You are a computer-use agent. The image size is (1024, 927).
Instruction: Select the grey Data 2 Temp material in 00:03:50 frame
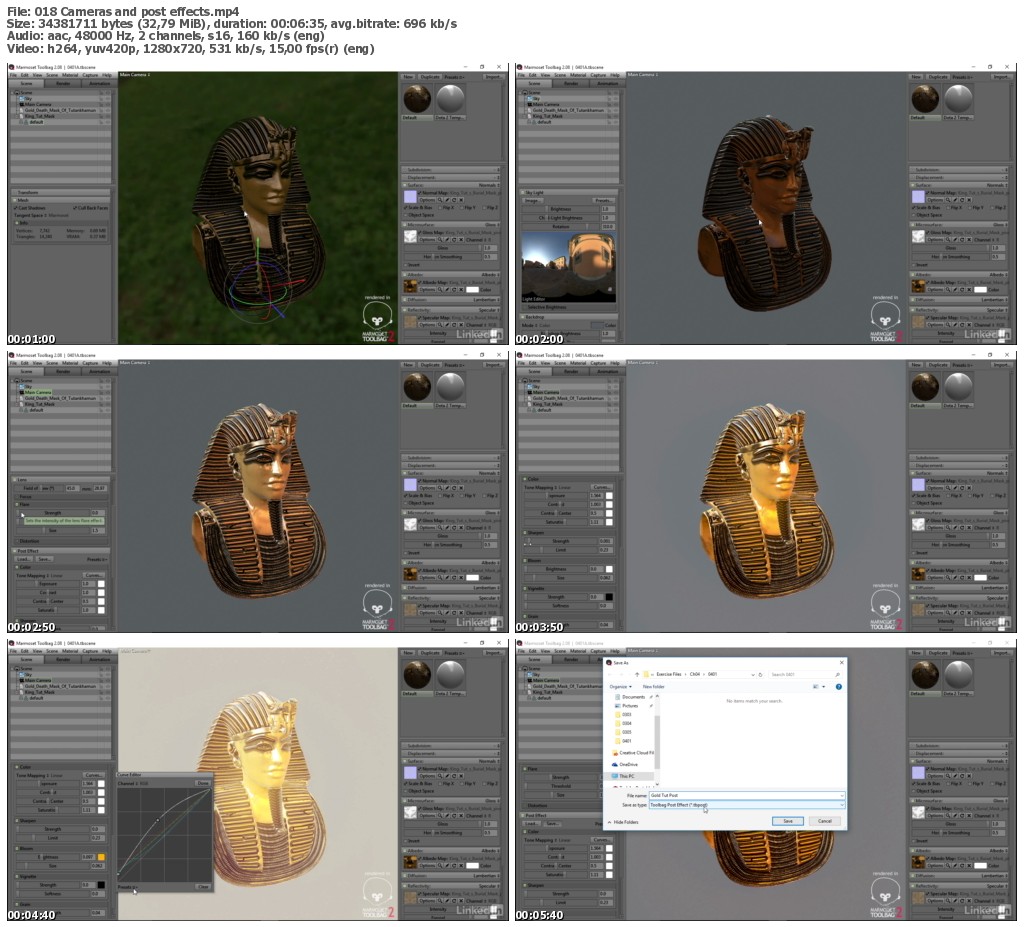click(x=958, y=387)
